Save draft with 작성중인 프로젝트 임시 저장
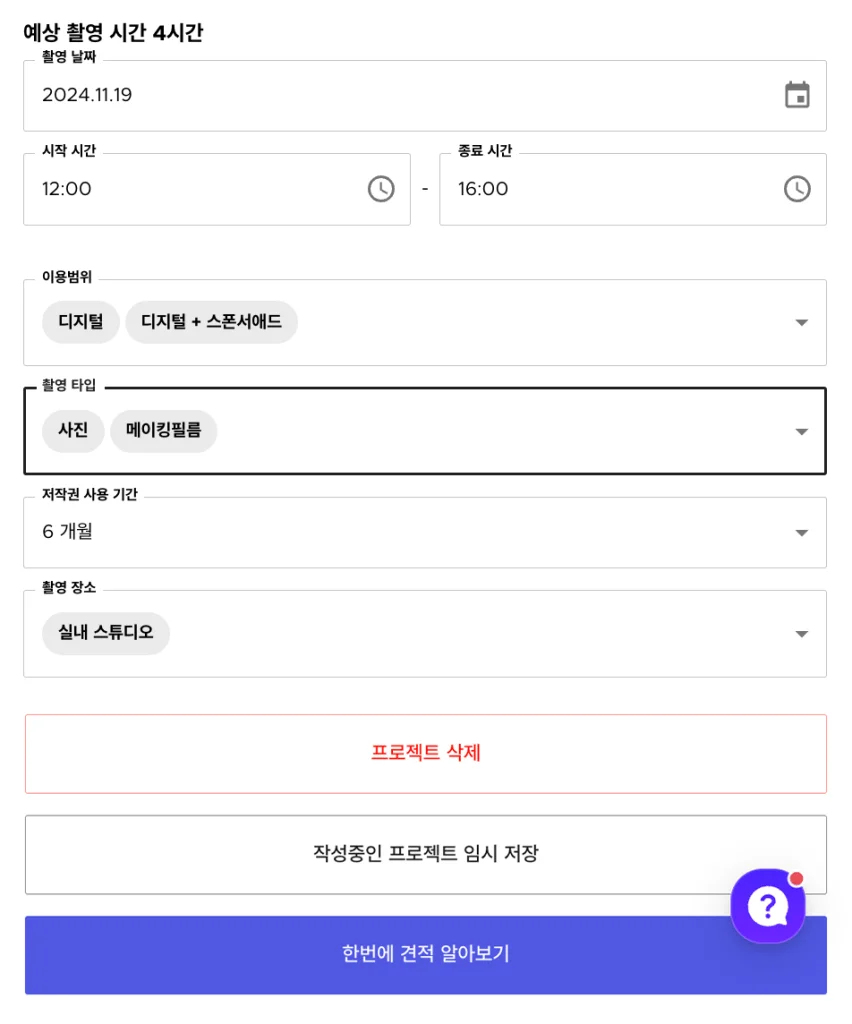852x1024 pixels. (x=426, y=855)
